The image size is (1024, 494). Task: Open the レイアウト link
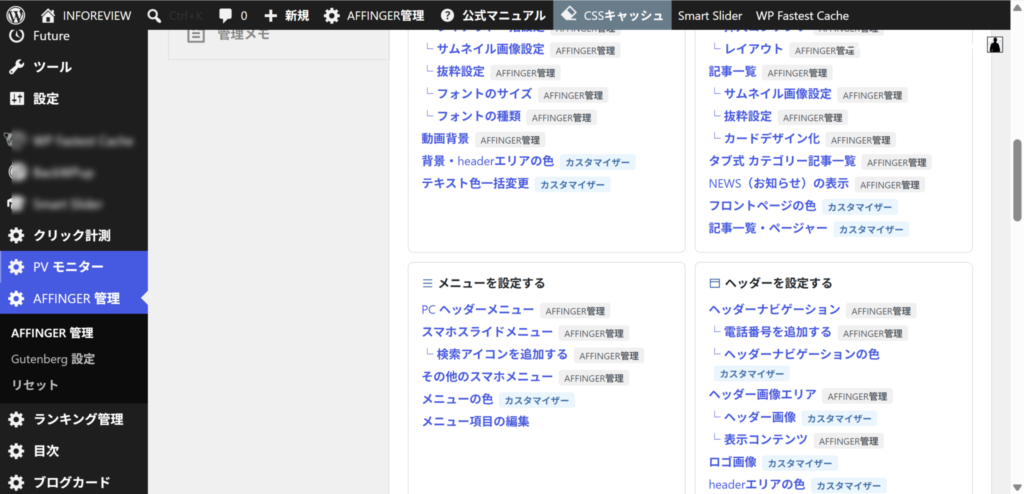click(754, 49)
